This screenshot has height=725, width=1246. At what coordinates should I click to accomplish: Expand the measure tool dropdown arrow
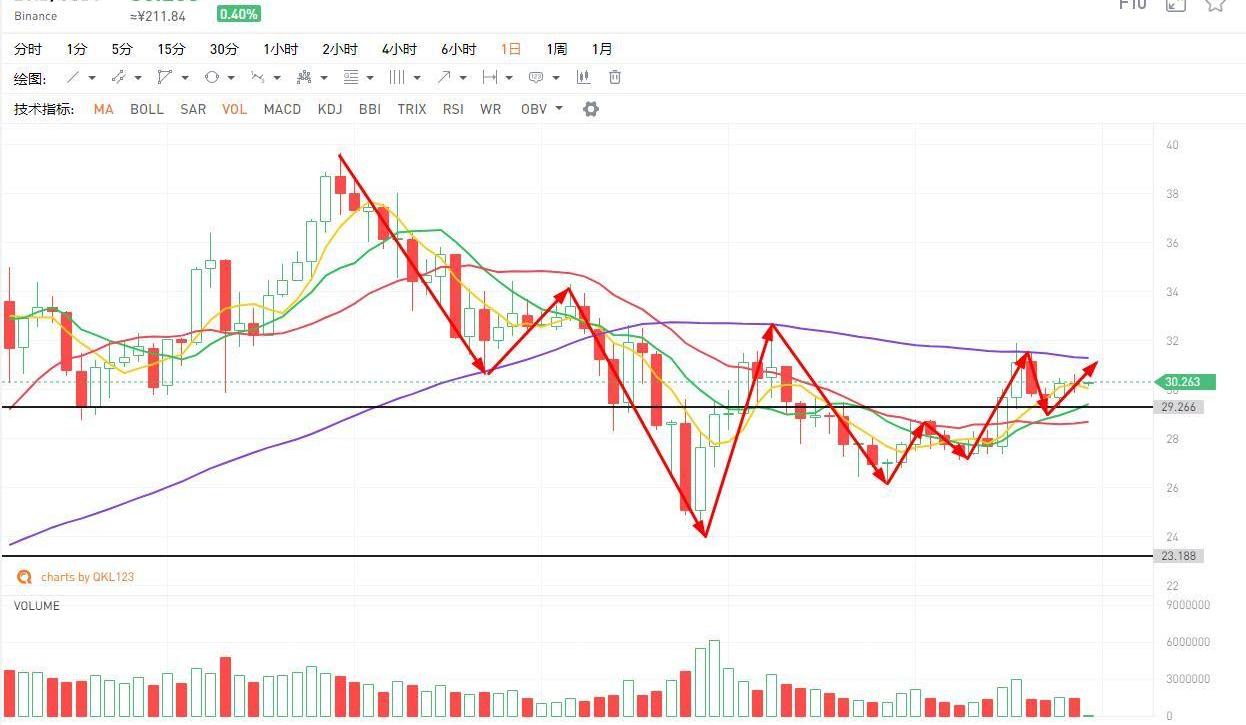[509, 78]
